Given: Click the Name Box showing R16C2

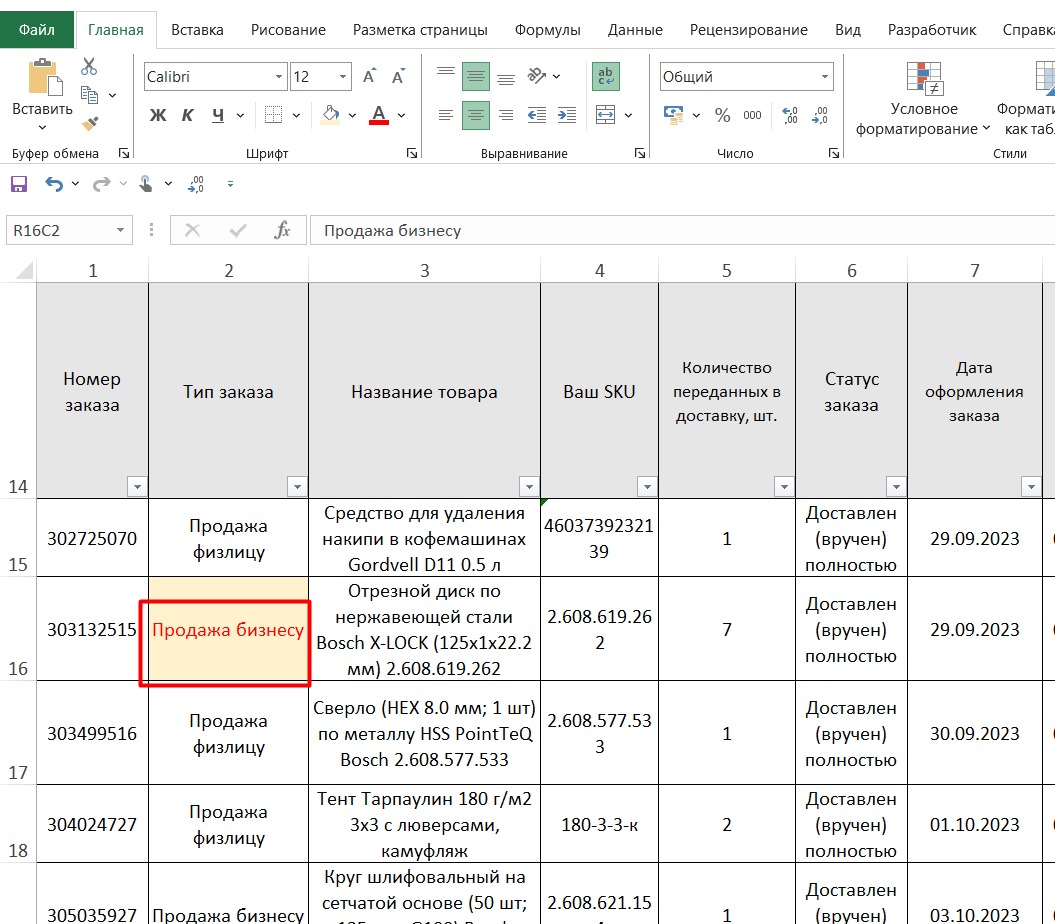Looking at the screenshot, I should click(x=60, y=230).
